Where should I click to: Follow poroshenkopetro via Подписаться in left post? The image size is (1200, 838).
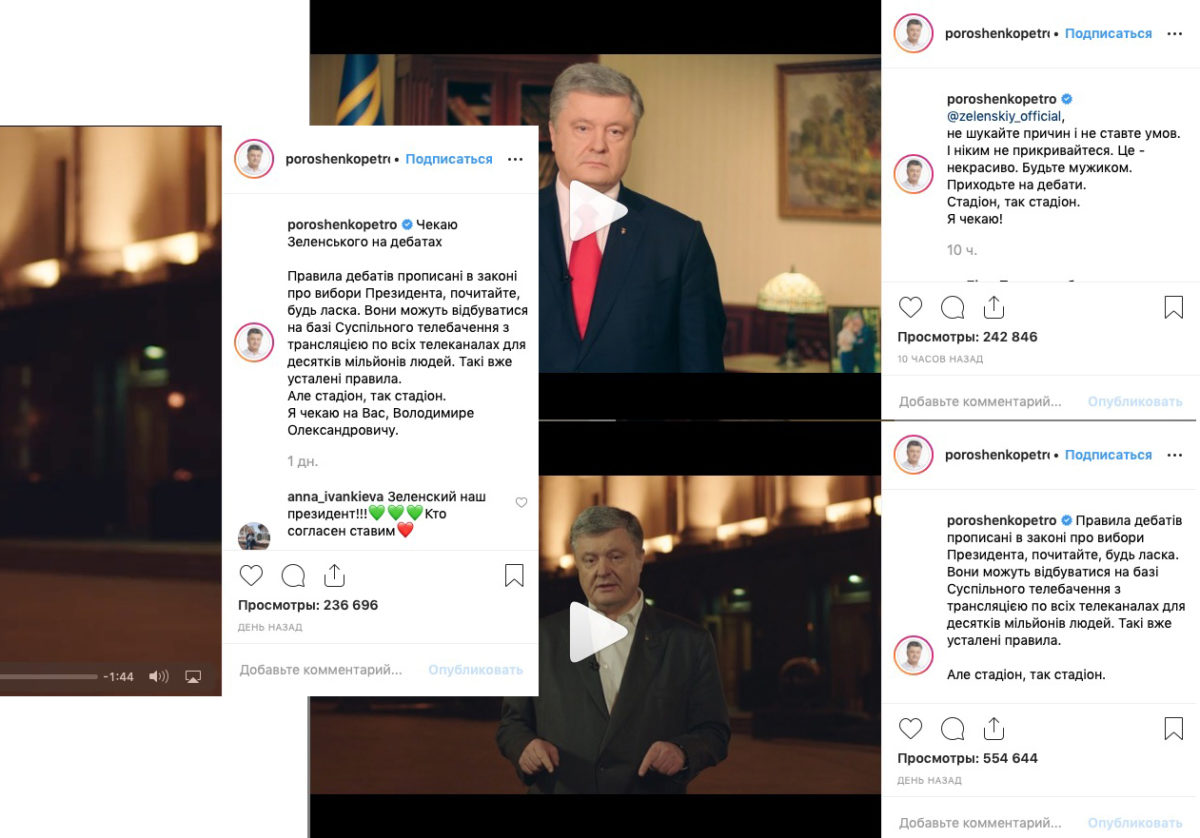tap(449, 159)
